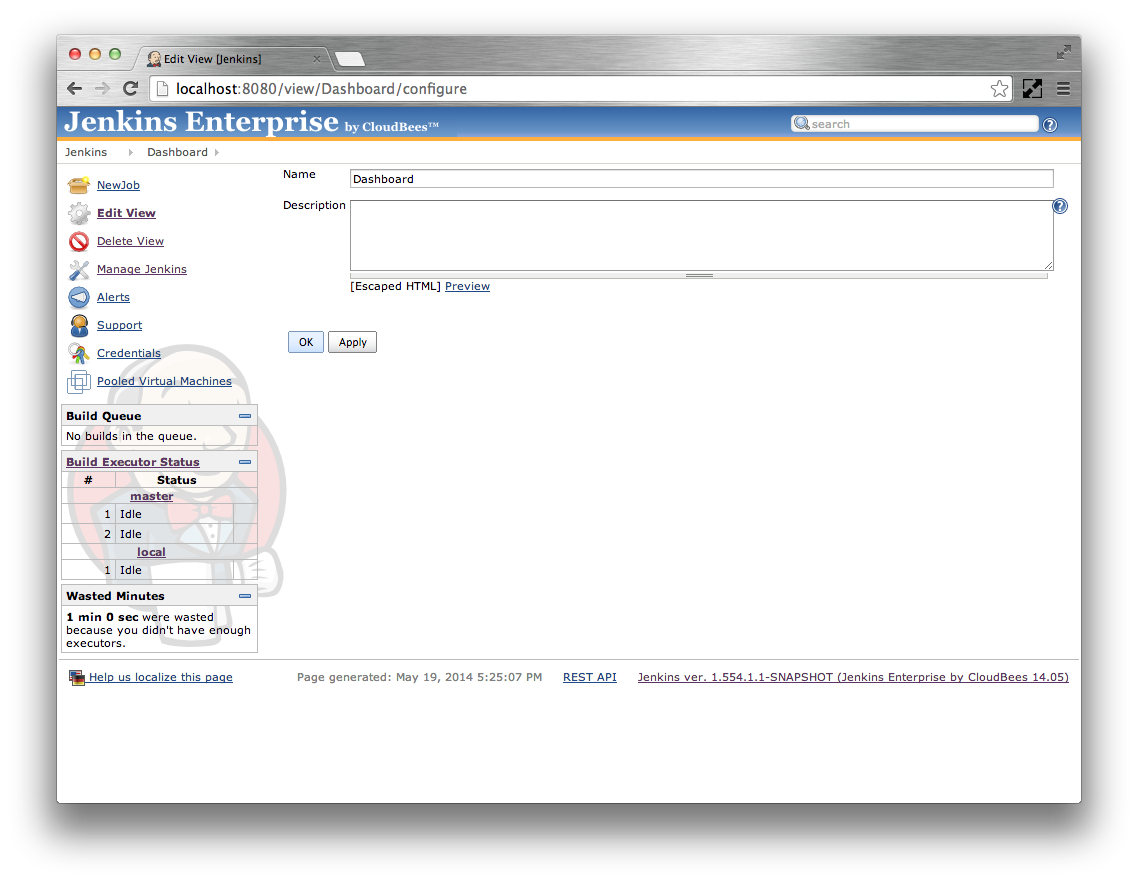
Task: Open the Dashboard breadcrumb dropdown arrow
Action: tap(216, 152)
